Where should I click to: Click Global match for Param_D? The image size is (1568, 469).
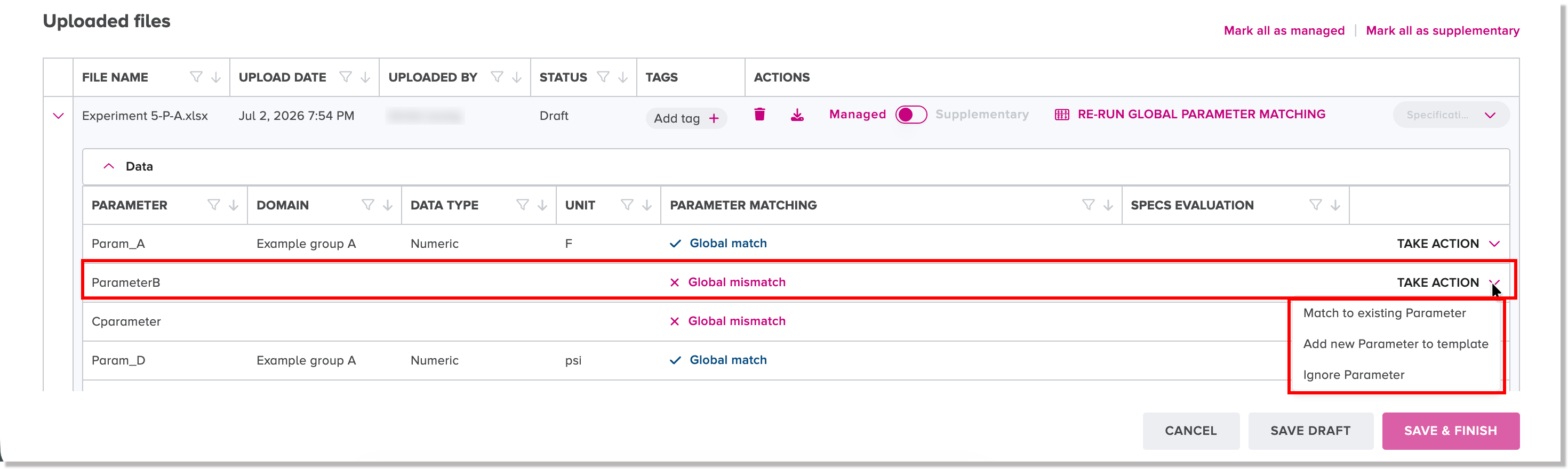click(x=718, y=360)
